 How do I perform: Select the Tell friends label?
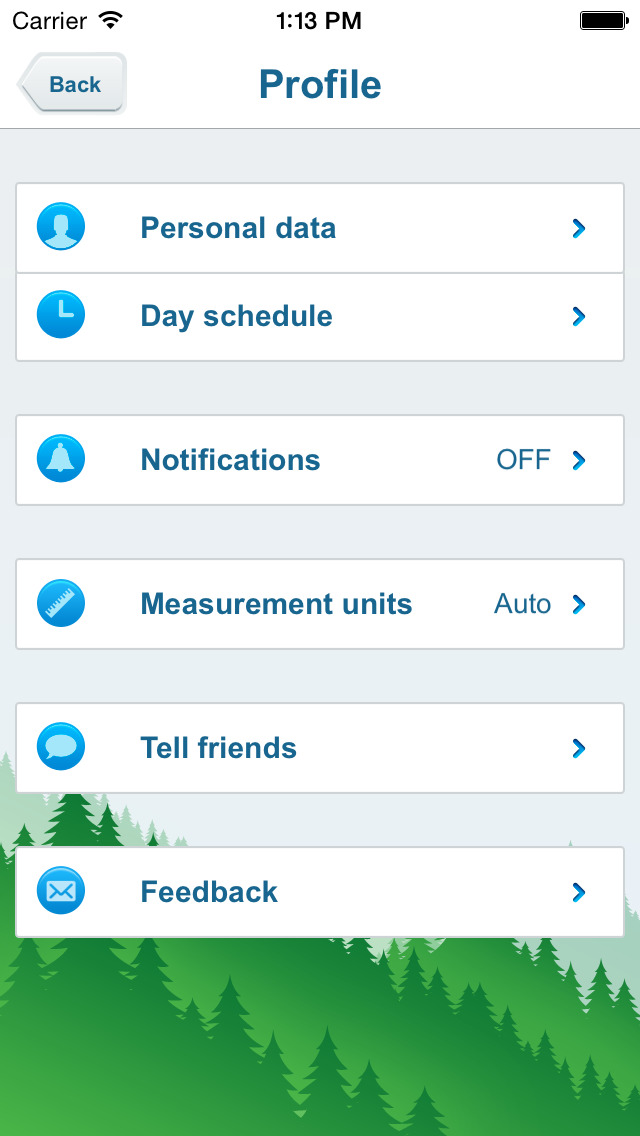(x=218, y=748)
